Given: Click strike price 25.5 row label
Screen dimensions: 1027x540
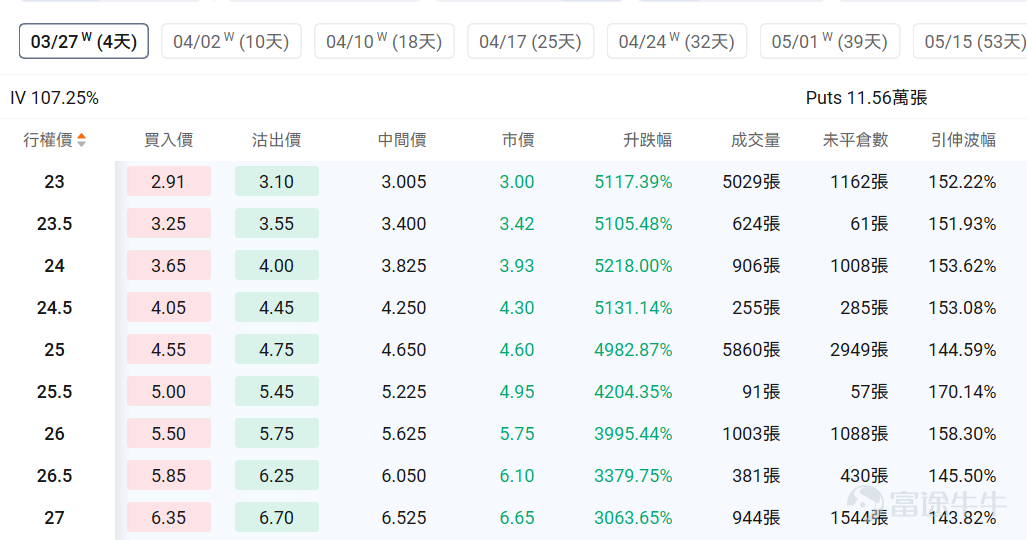Looking at the screenshot, I should pos(54,391).
